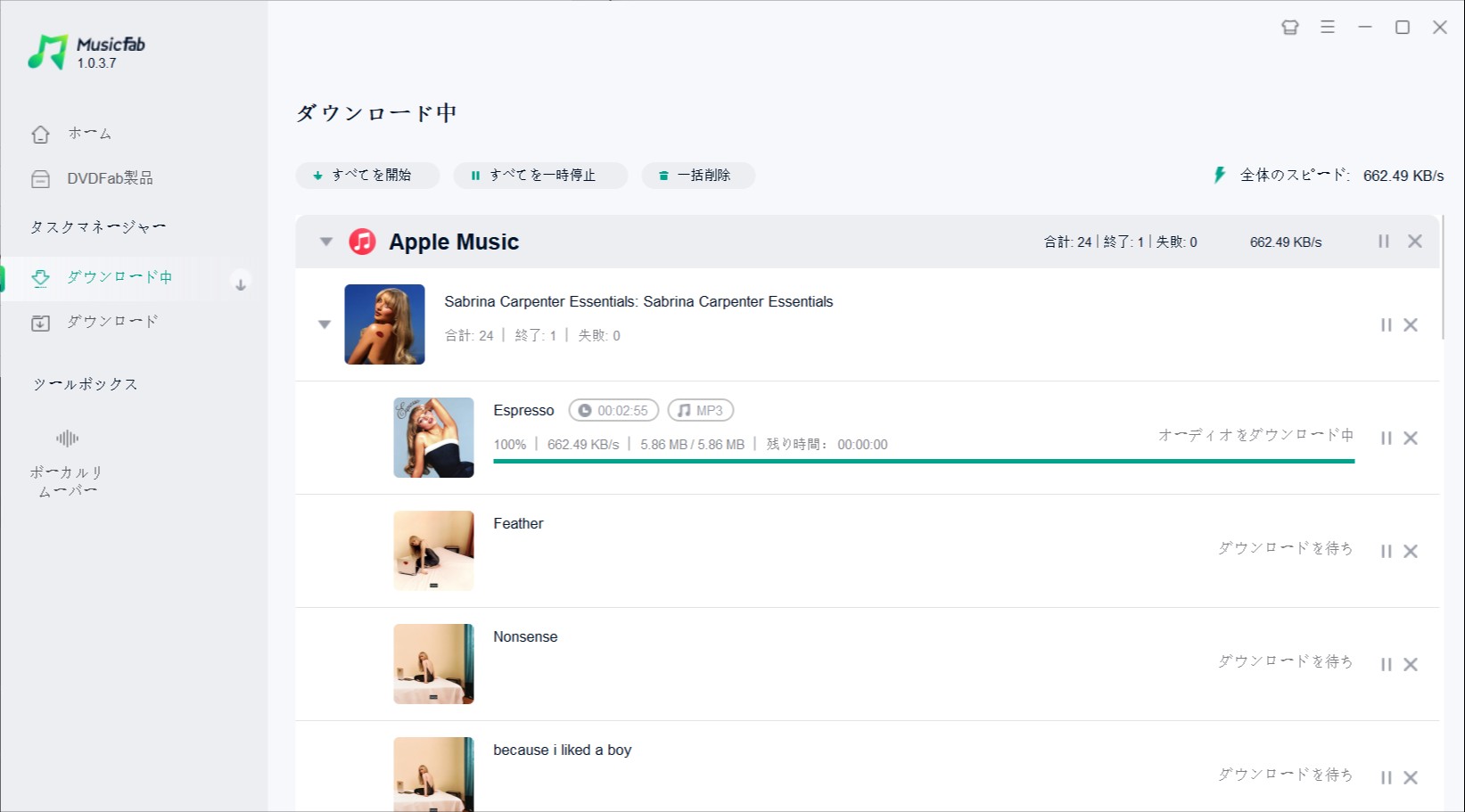Click the Espresso track thumbnail
Image resolution: width=1465 pixels, height=812 pixels.
point(434,438)
